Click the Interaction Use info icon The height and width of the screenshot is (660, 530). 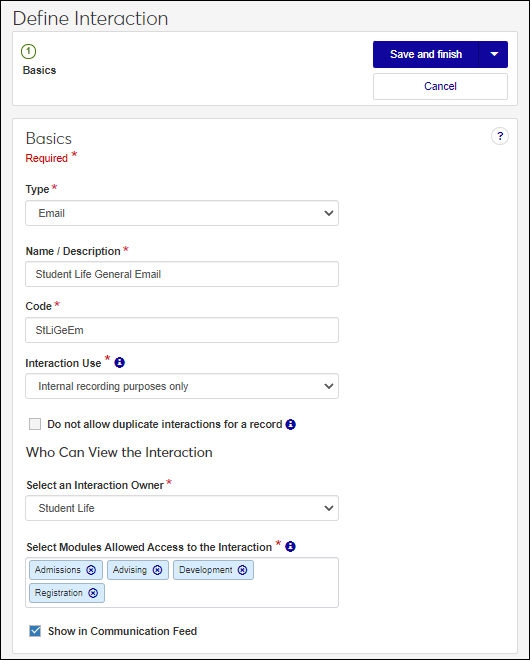[120, 362]
